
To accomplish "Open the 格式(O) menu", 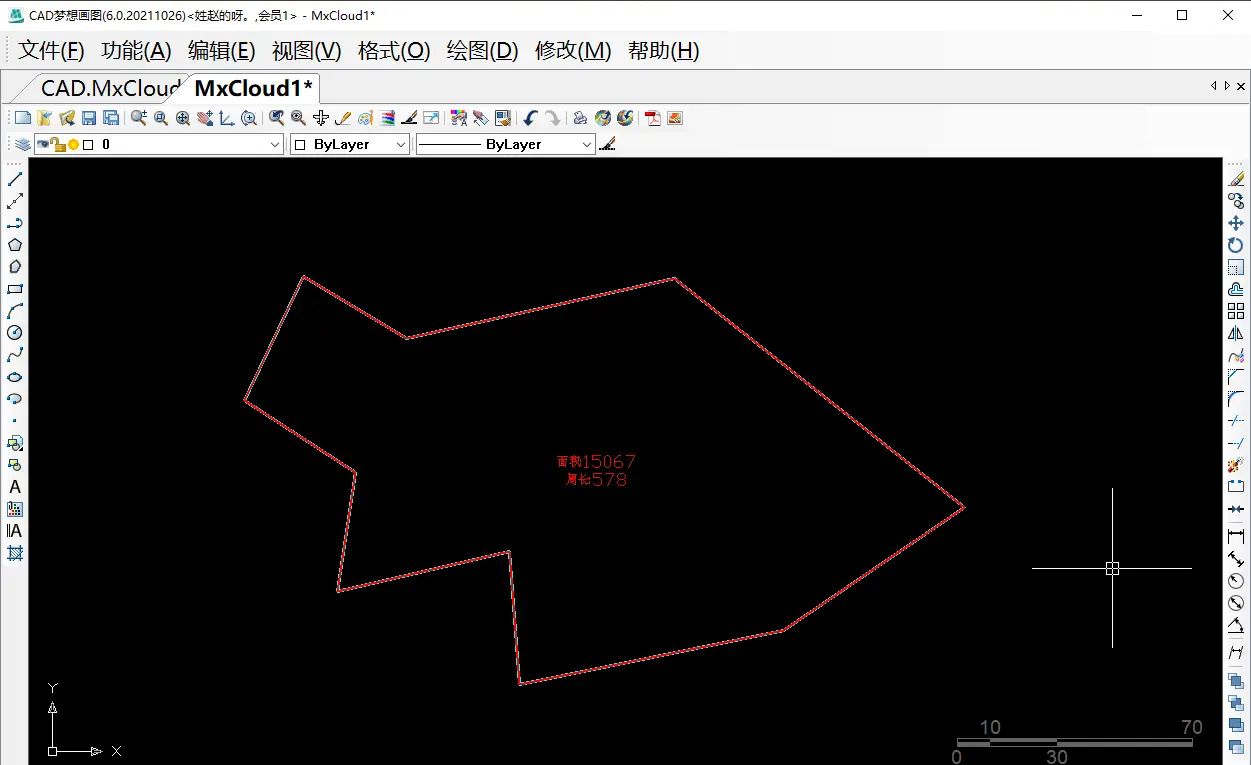I will pyautogui.click(x=394, y=51).
